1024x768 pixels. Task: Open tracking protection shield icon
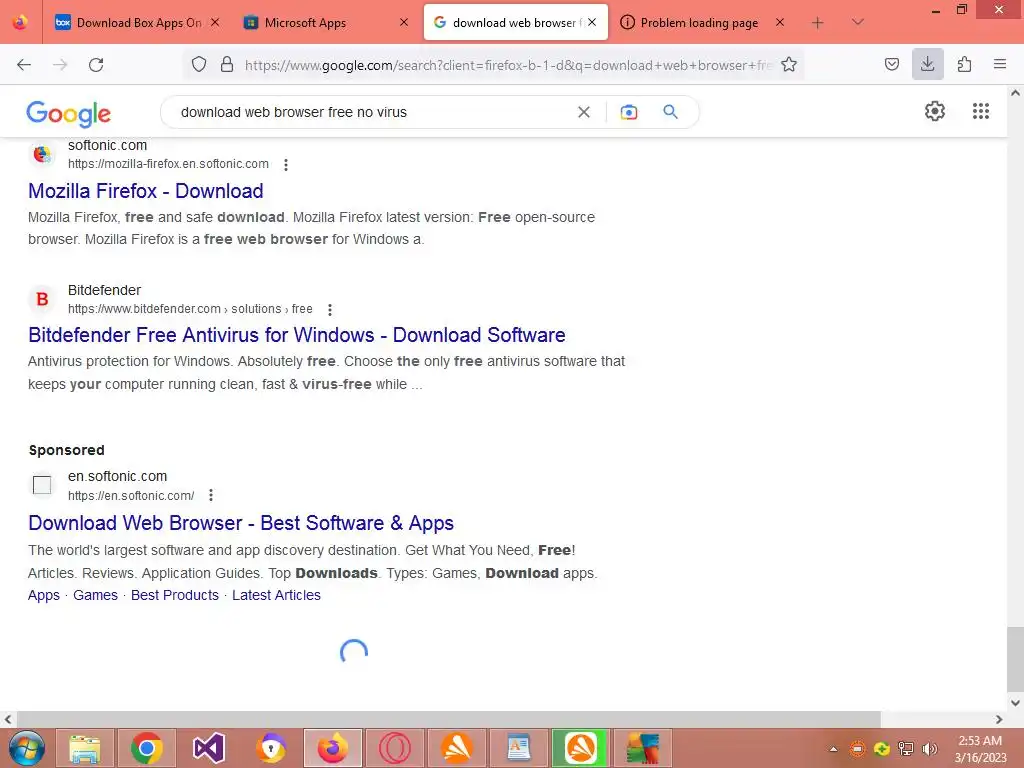click(x=199, y=65)
